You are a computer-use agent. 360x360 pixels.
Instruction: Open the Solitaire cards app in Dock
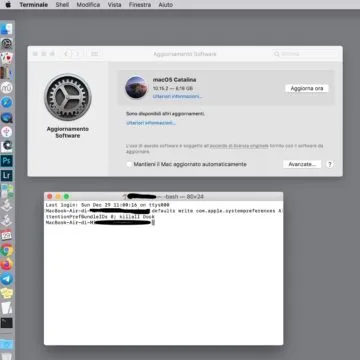pos(6,58)
